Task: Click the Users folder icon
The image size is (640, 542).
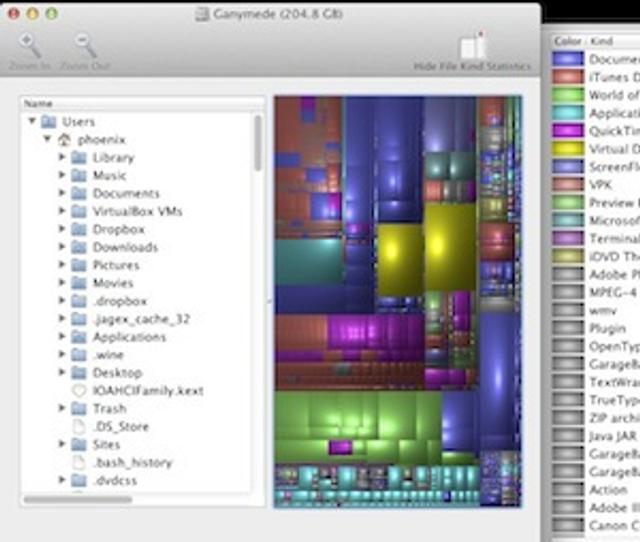Action: point(49,122)
